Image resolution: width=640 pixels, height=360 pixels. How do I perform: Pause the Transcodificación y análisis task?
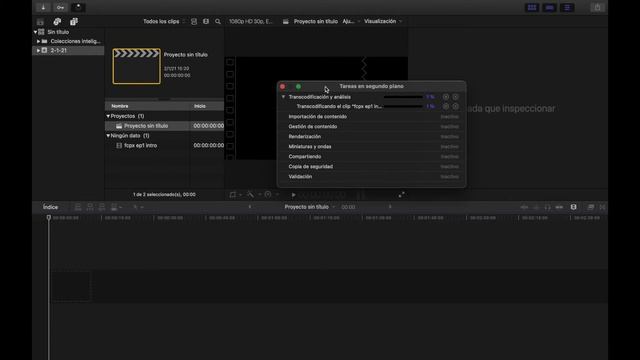[x=446, y=97]
